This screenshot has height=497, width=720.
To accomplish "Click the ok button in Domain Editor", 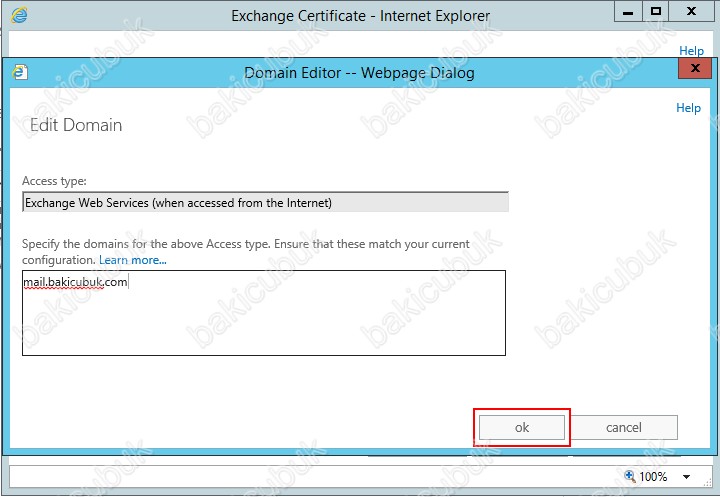I will [522, 428].
